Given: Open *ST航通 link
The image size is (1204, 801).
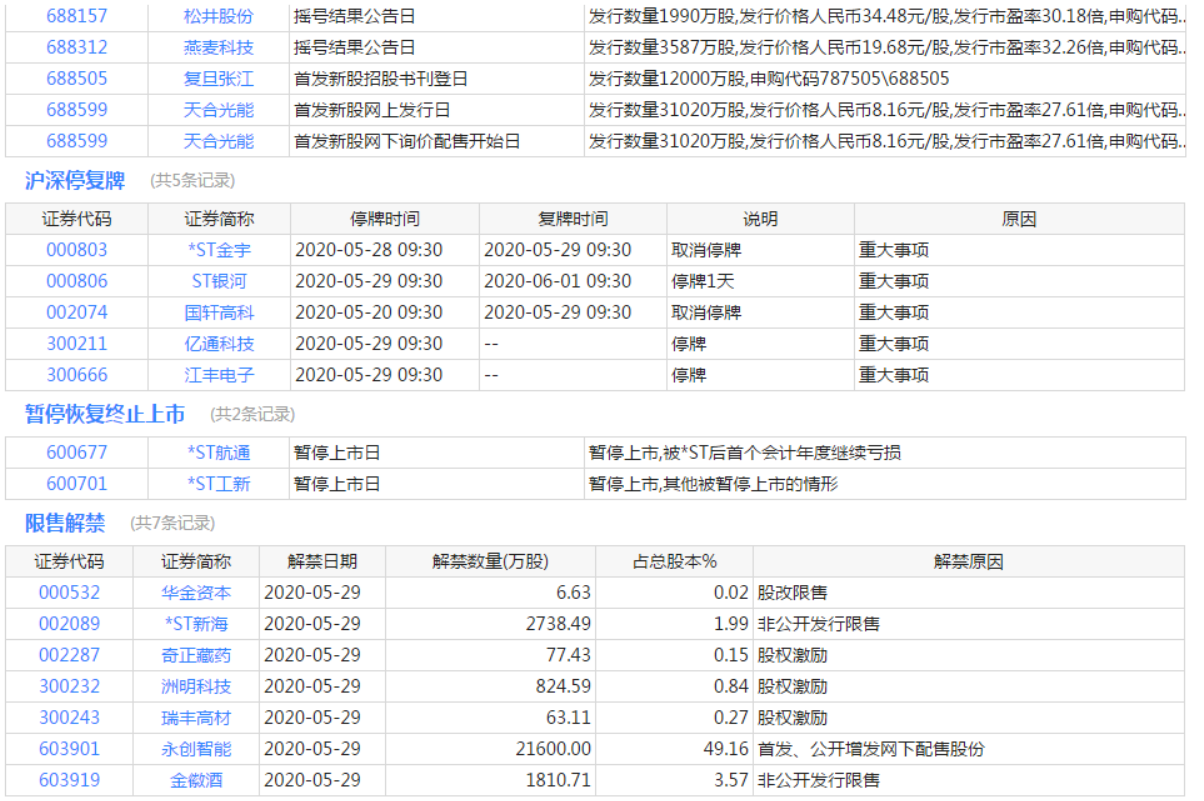Looking at the screenshot, I should [219, 453].
